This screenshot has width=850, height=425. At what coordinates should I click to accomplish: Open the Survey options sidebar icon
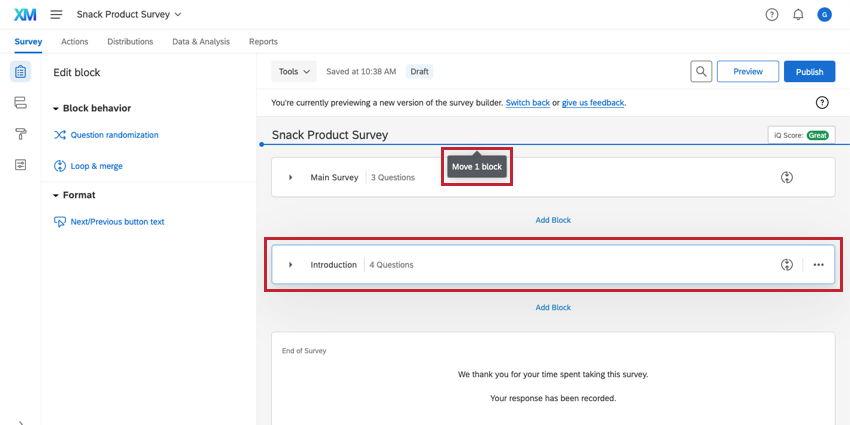(20, 165)
